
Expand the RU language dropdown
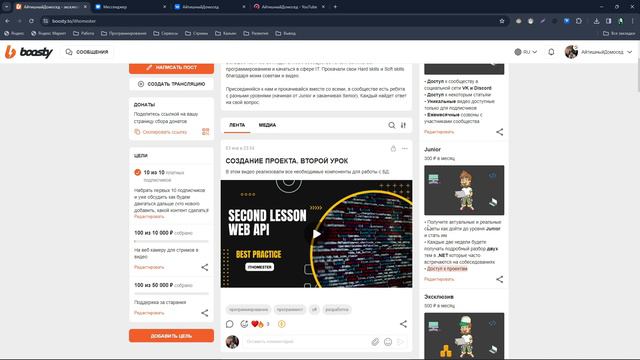point(526,52)
